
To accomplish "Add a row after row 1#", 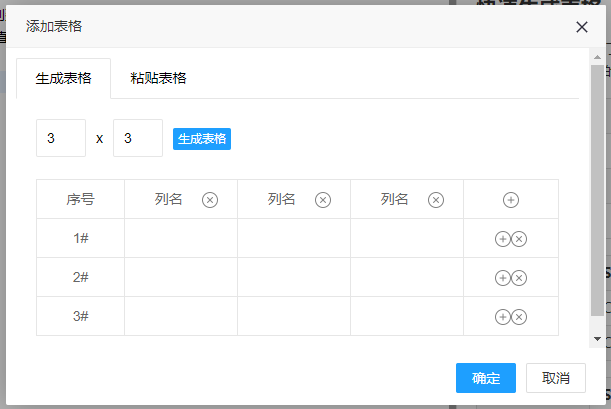I will [x=503, y=239].
